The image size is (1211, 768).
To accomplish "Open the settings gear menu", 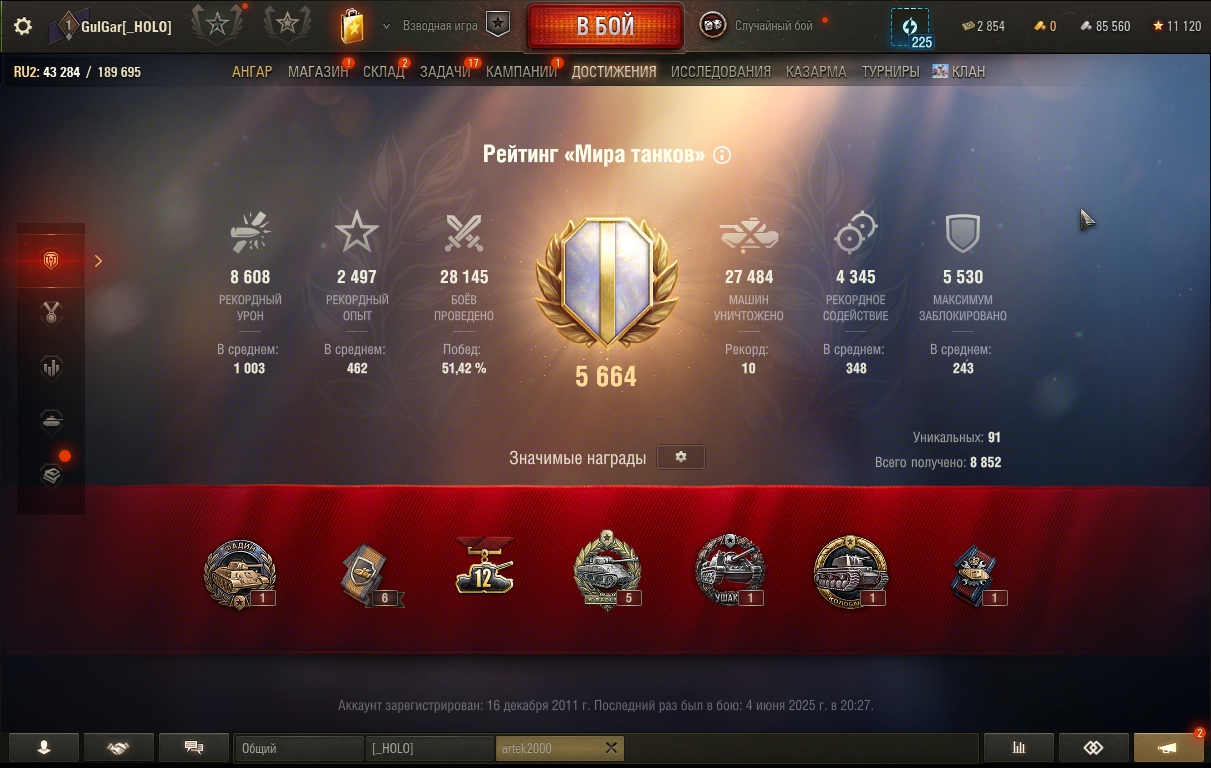I will (23, 27).
